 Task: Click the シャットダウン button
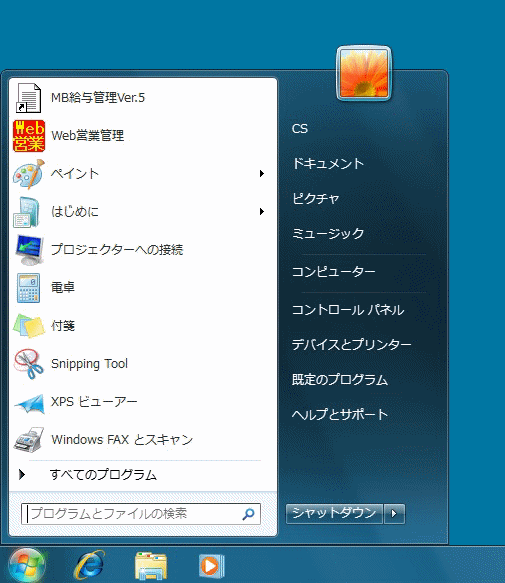pos(334,514)
